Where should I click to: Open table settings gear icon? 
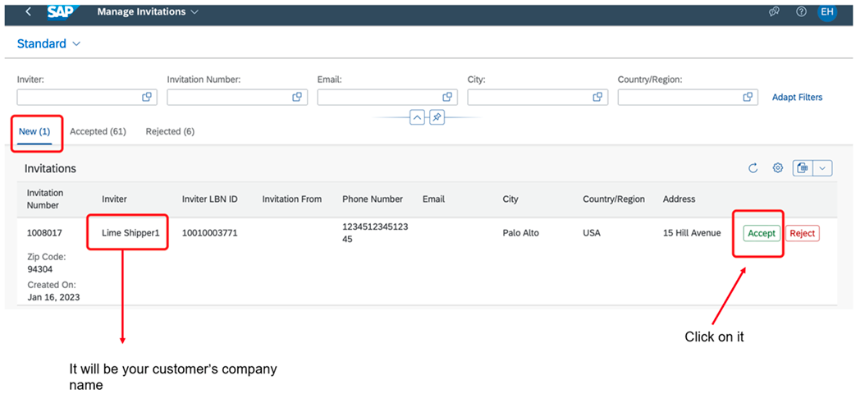coord(777,168)
